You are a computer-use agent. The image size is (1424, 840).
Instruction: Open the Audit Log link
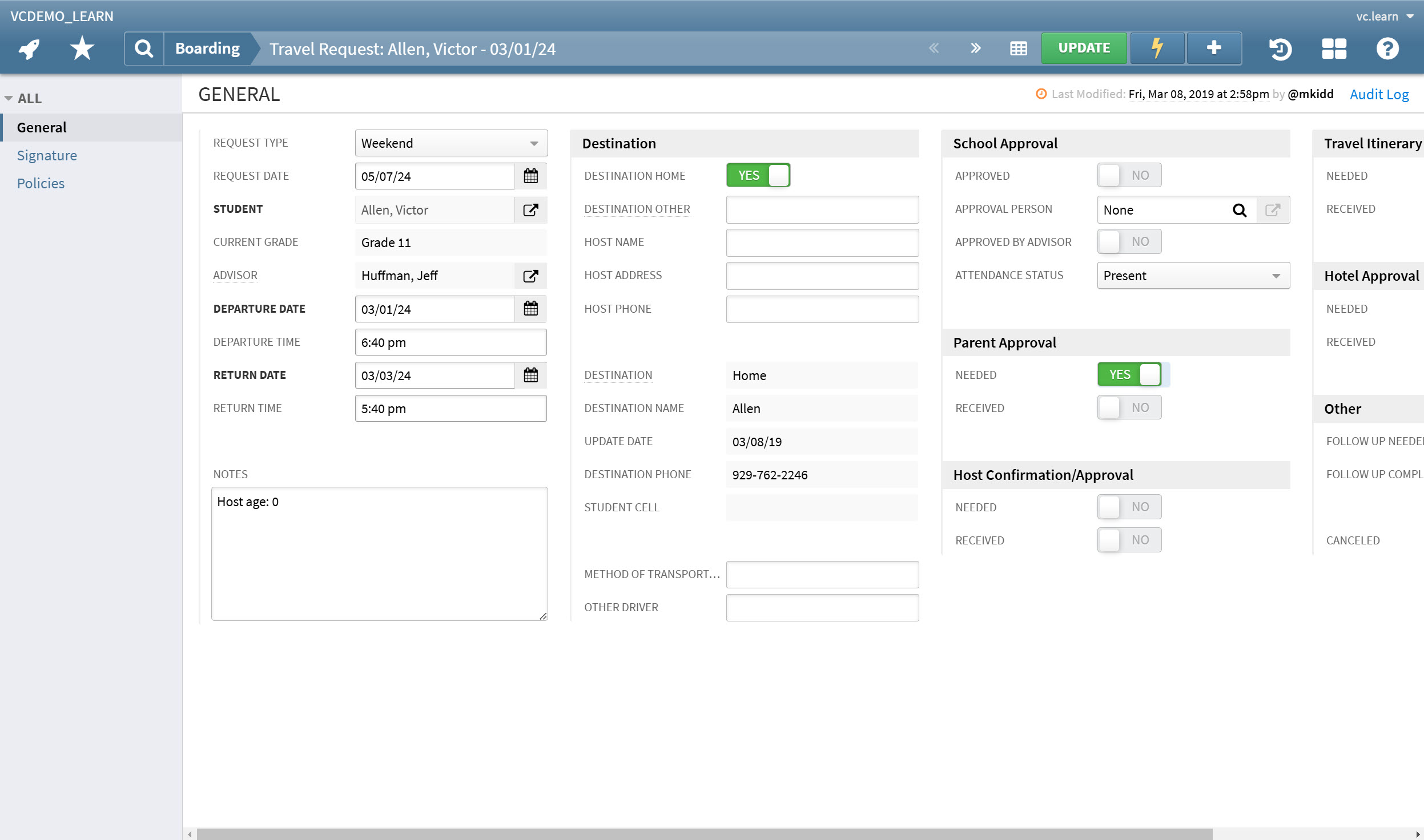click(1379, 94)
